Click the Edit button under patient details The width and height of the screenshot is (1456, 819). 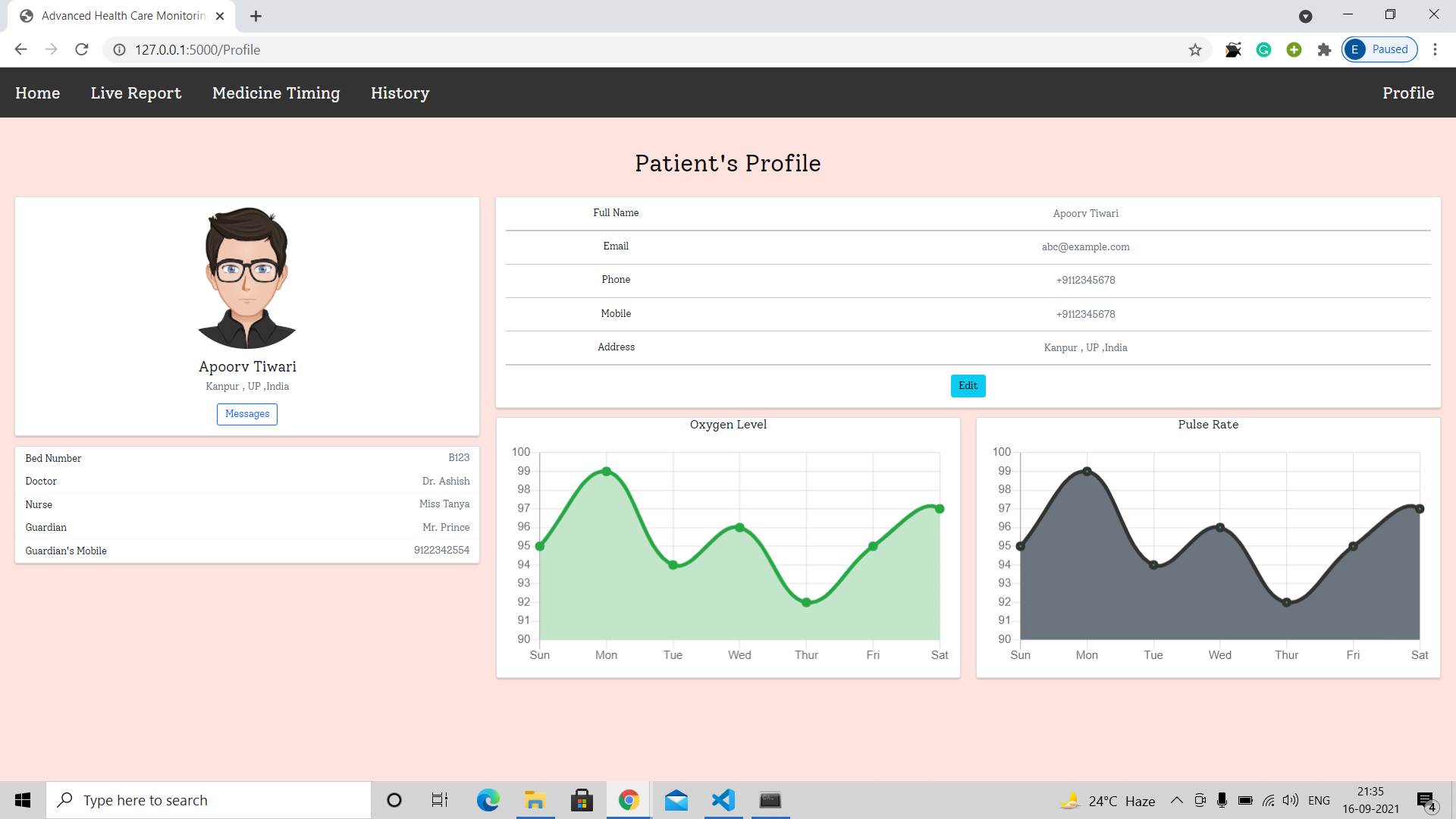coord(968,385)
